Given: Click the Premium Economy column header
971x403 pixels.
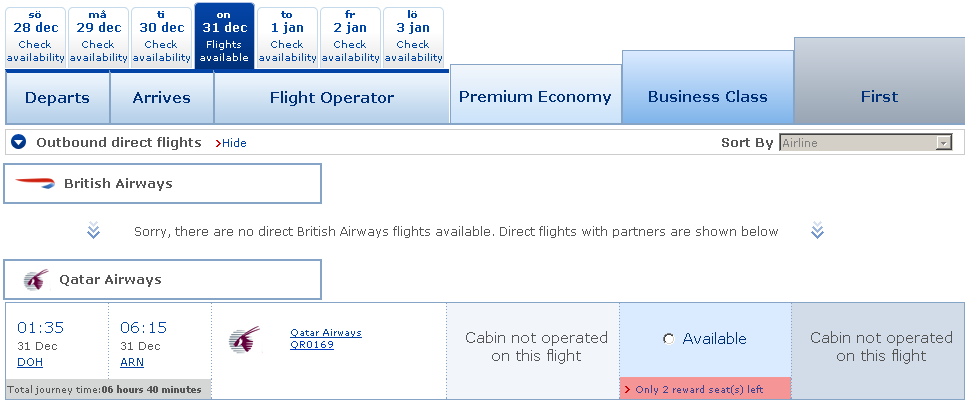Looking at the screenshot, I should pyautogui.click(x=535, y=97).
